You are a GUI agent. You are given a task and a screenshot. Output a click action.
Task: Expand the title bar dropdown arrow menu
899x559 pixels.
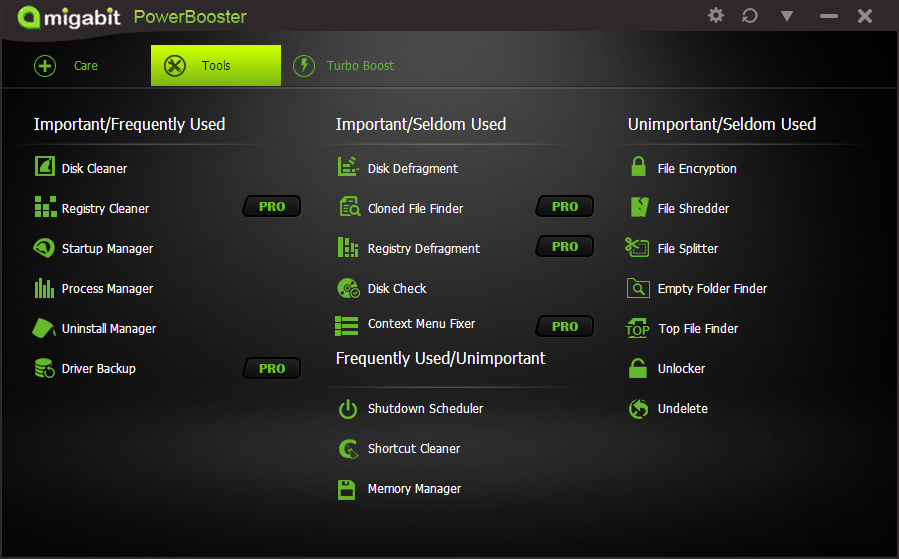click(x=787, y=16)
